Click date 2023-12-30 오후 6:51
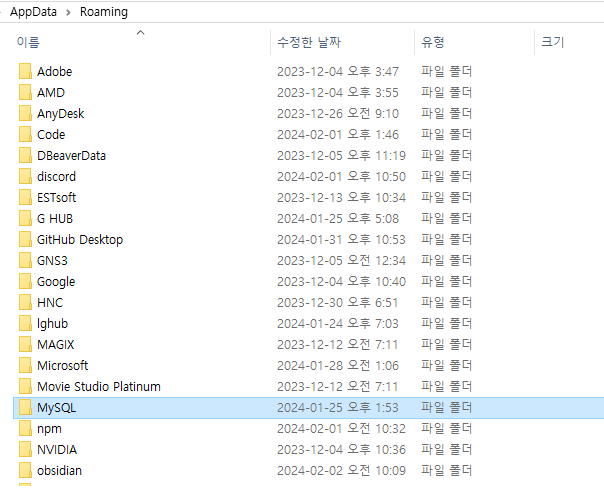604x496 pixels. click(x=337, y=302)
